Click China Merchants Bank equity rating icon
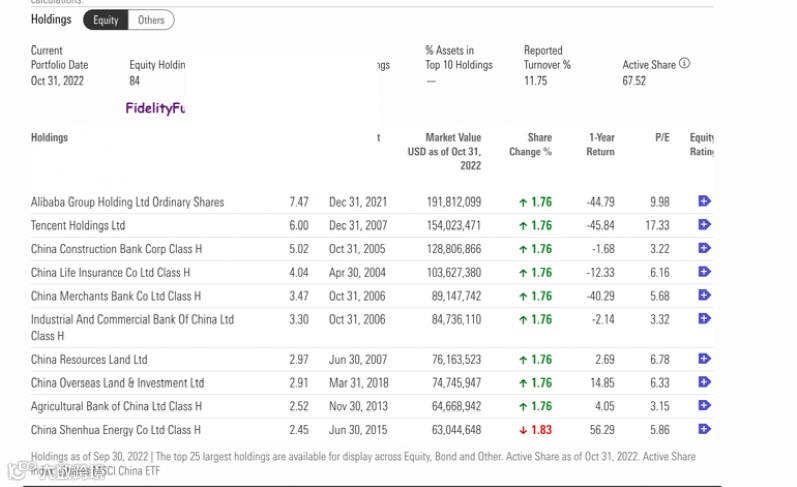This screenshot has width=797, height=487. tap(704, 295)
